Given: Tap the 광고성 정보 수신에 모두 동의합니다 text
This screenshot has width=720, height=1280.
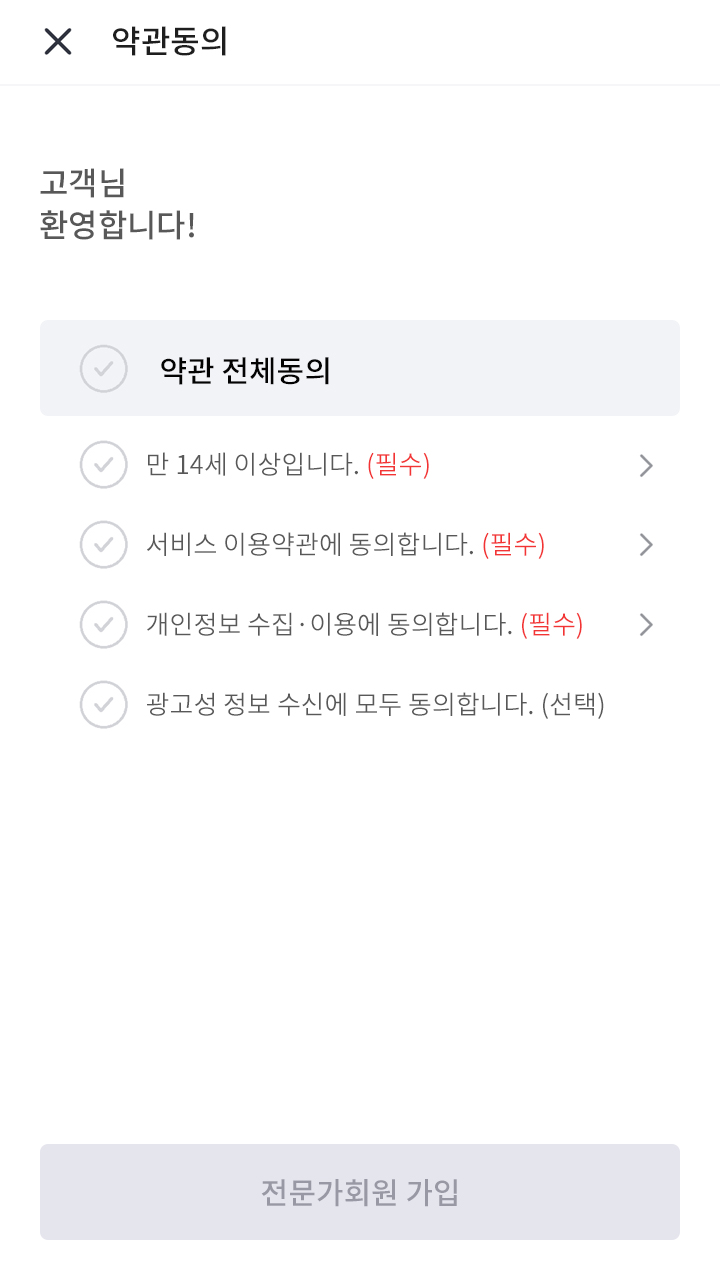Looking at the screenshot, I should coord(340,705).
